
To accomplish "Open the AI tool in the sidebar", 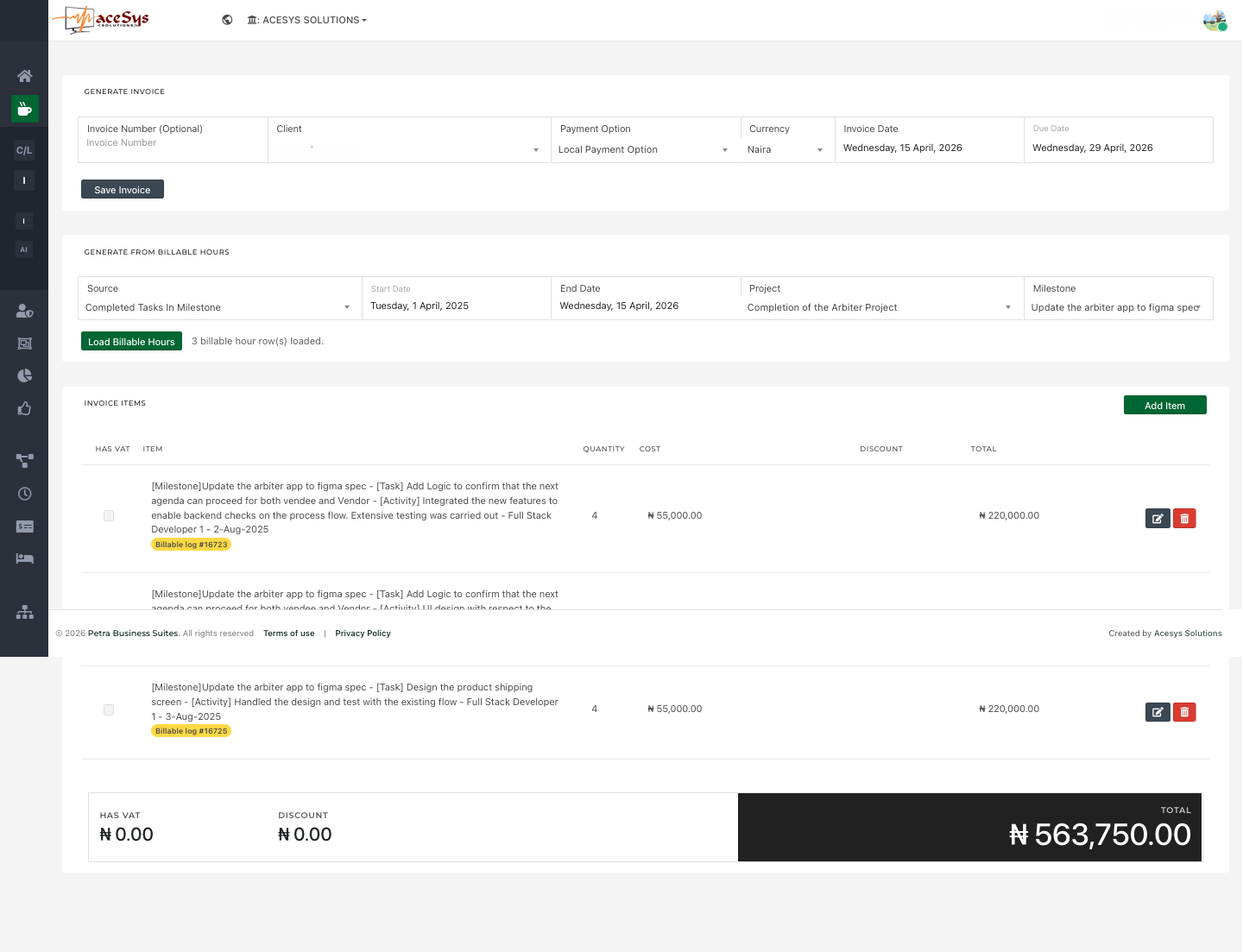I will tap(24, 249).
